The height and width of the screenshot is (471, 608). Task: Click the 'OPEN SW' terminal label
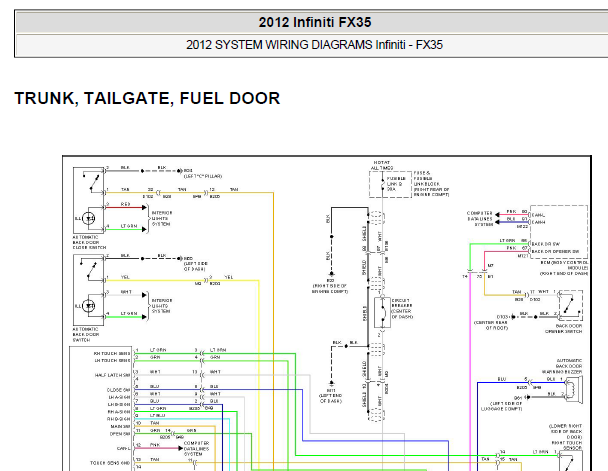click(120, 434)
